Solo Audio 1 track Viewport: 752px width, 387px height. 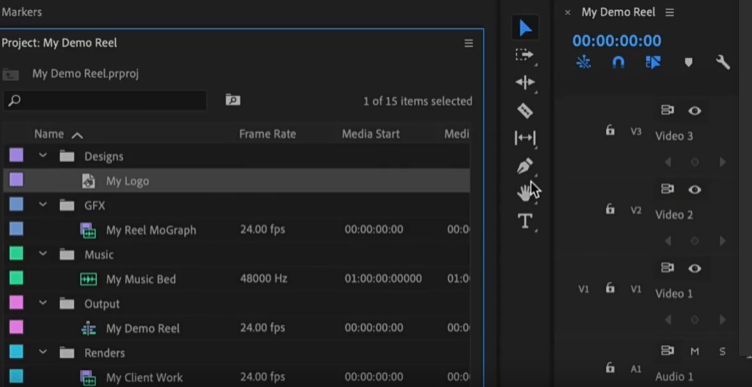click(x=722, y=352)
